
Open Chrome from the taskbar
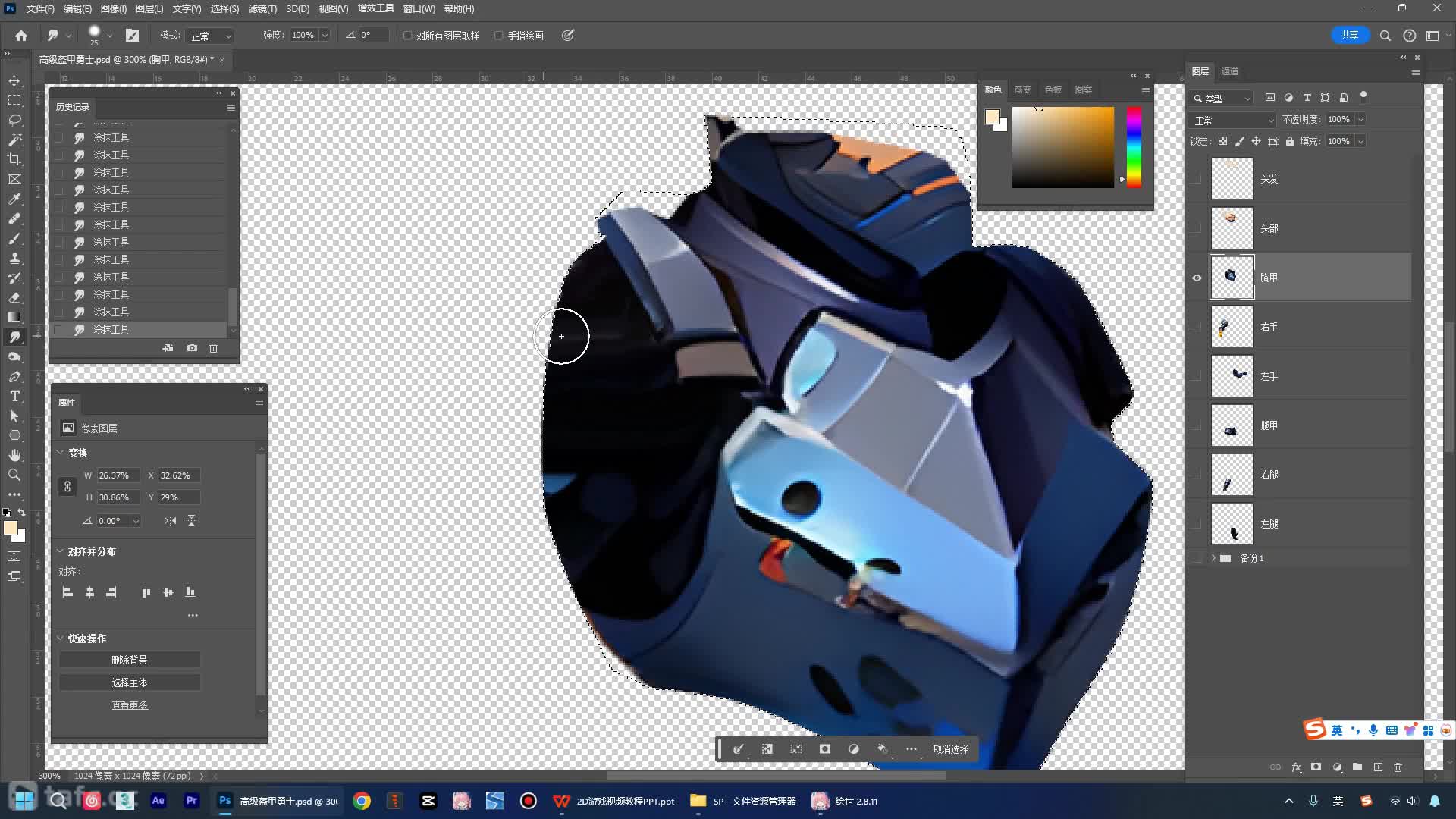click(362, 801)
